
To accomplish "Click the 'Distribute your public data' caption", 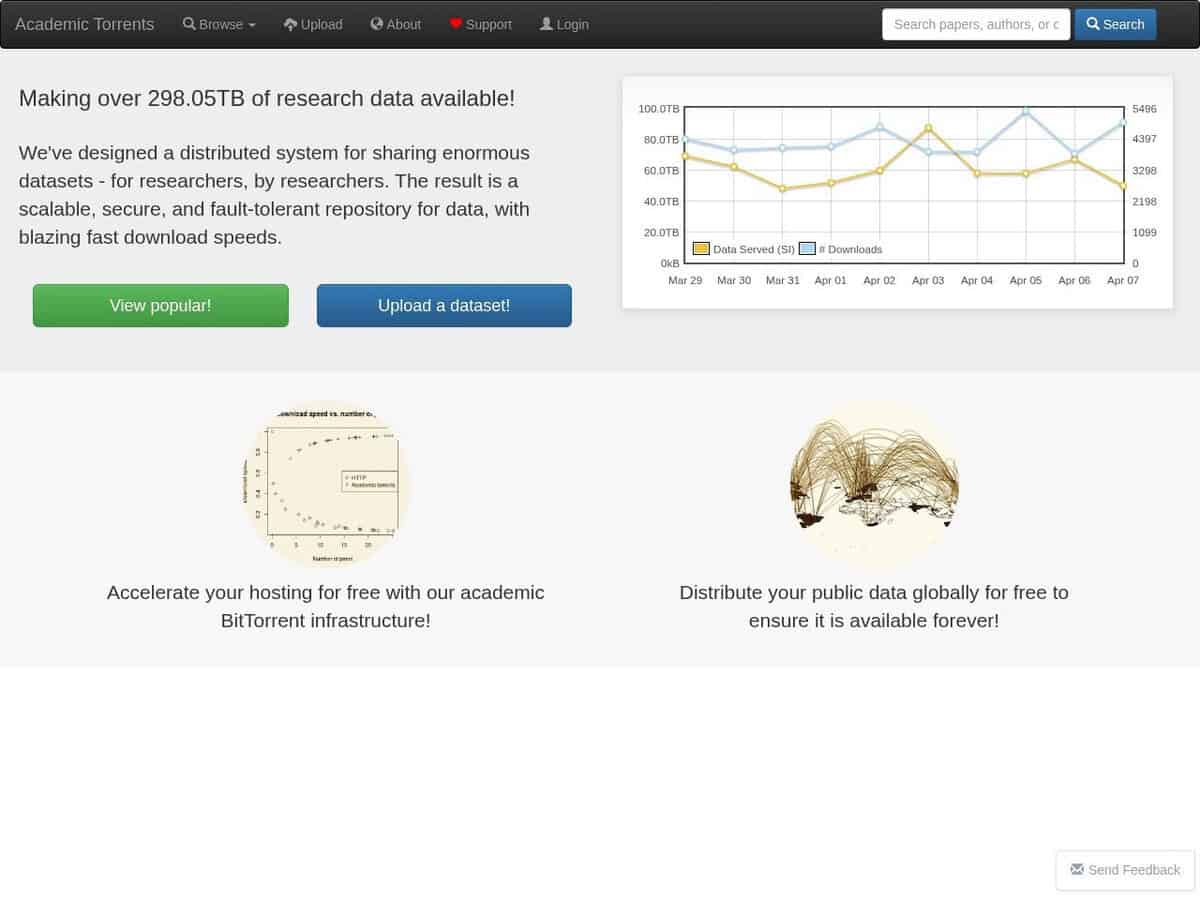I will click(874, 606).
